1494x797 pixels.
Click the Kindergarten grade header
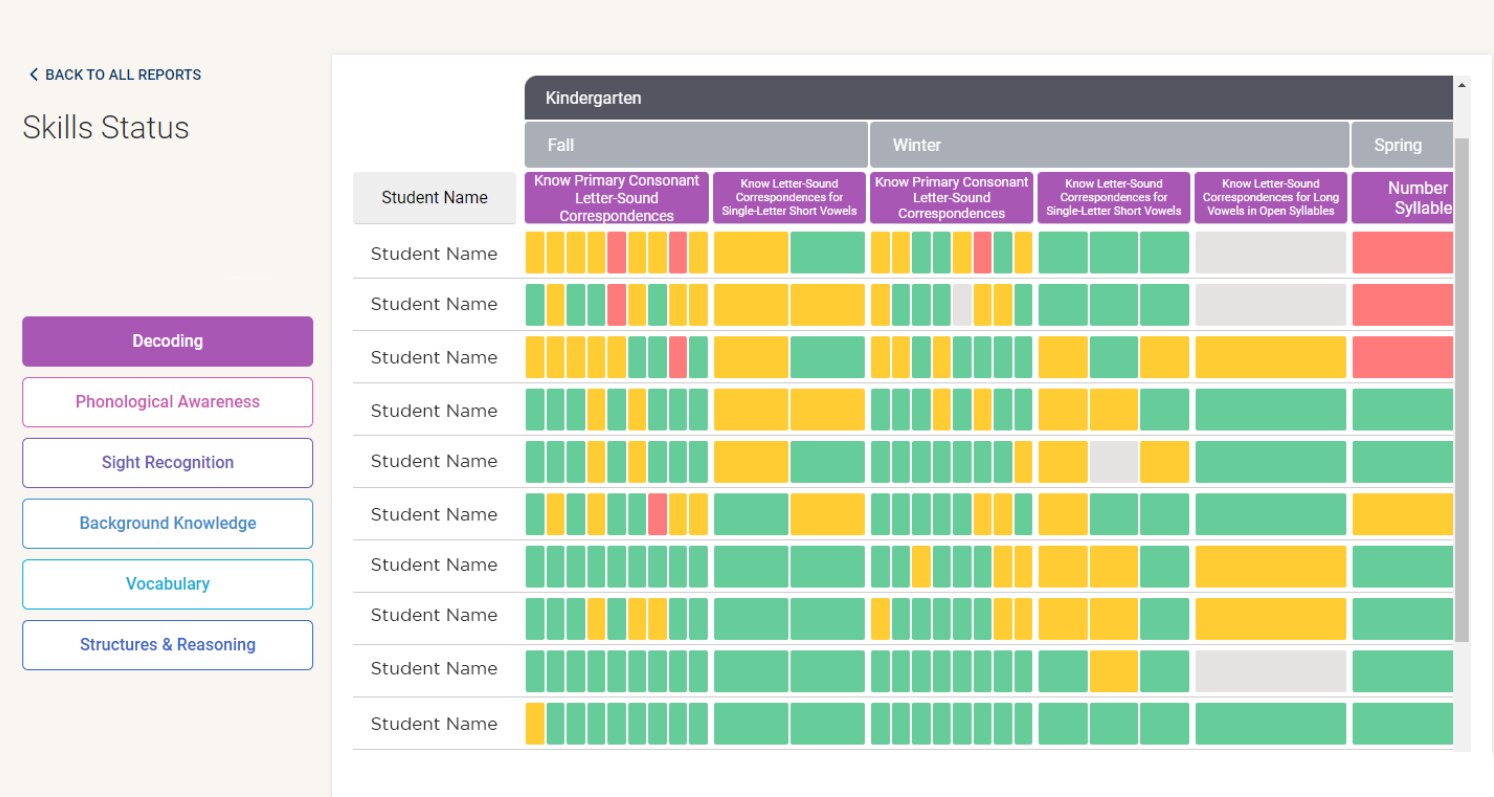coord(988,98)
